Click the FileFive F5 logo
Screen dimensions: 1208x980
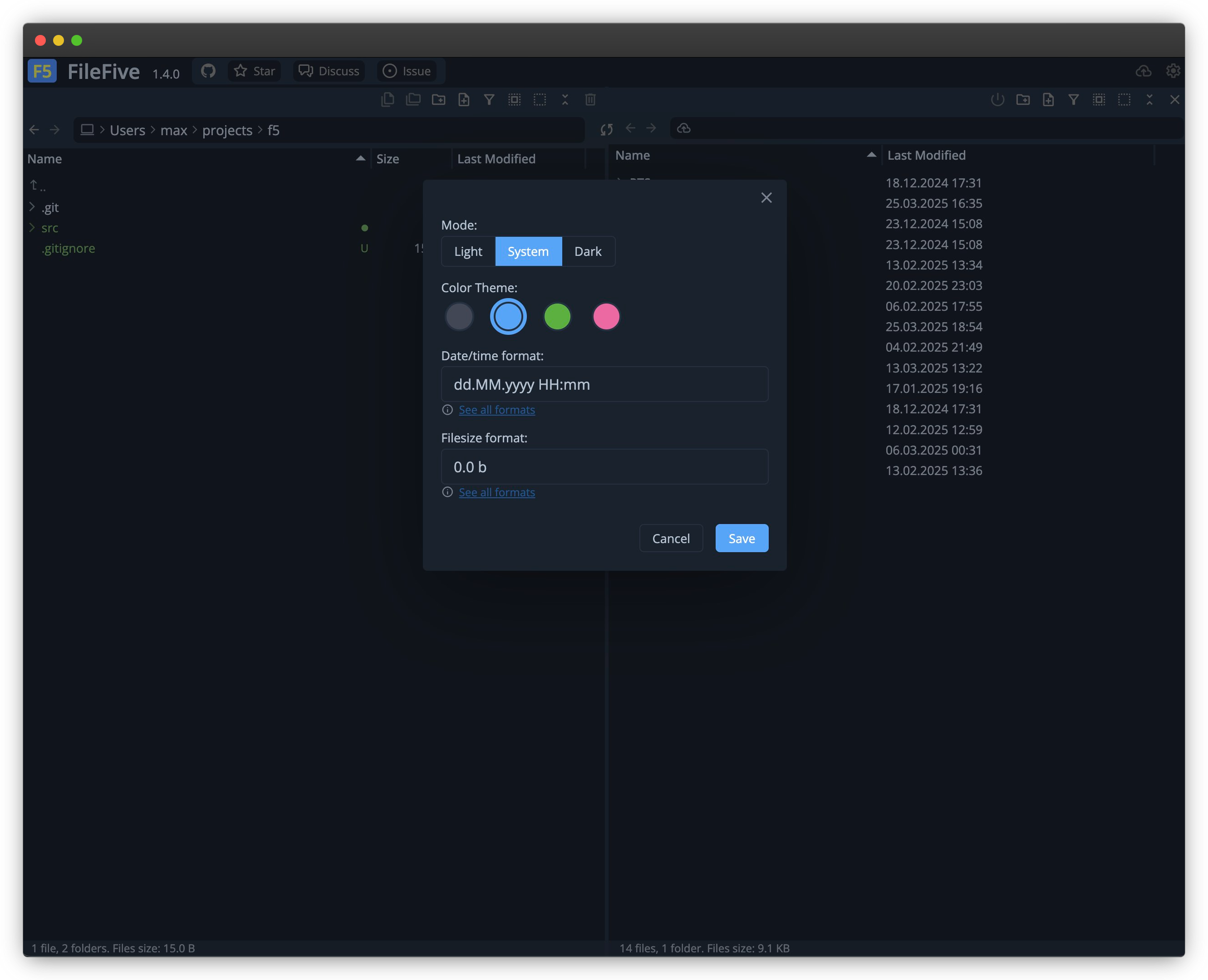coord(42,71)
